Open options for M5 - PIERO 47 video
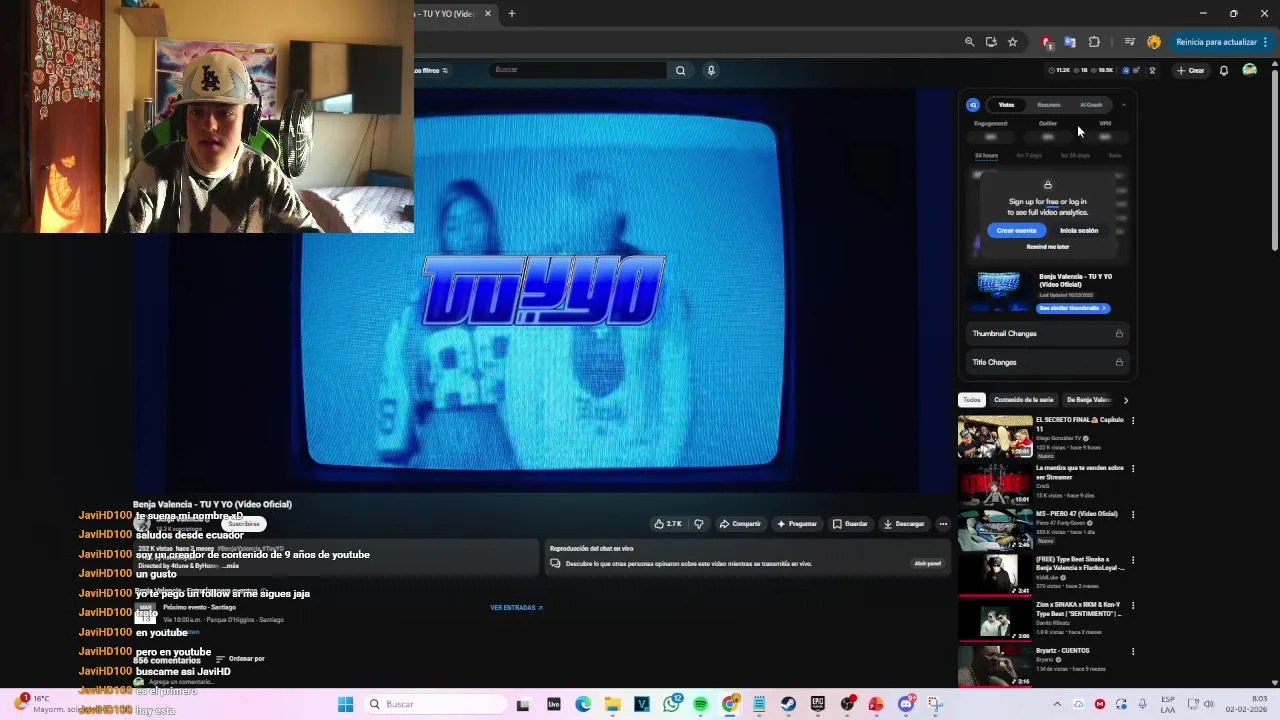Screen dimensions: 1280x720 click(1133, 515)
